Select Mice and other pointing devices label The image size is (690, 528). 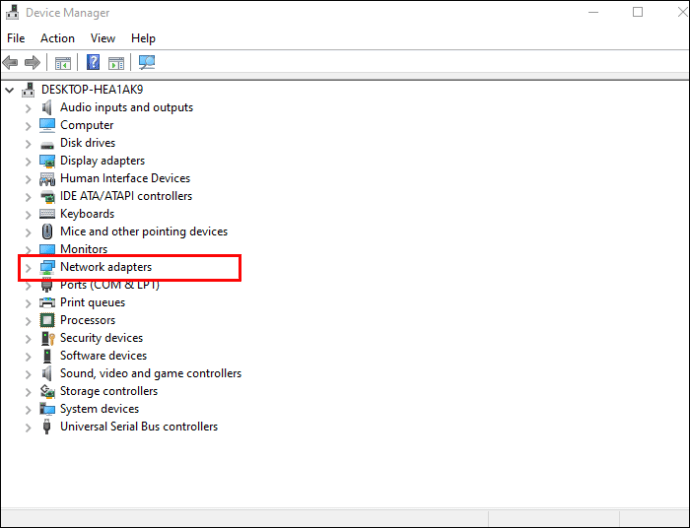[x=144, y=231]
